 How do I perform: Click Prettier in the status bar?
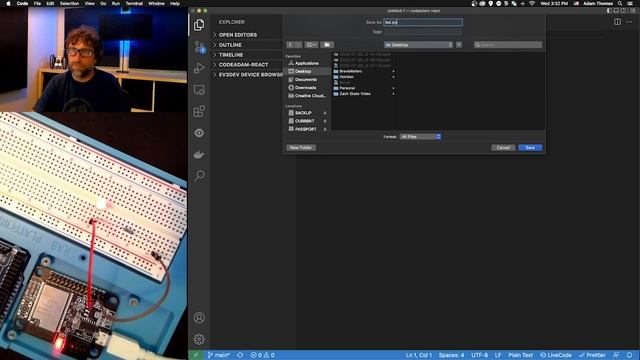(x=592, y=355)
